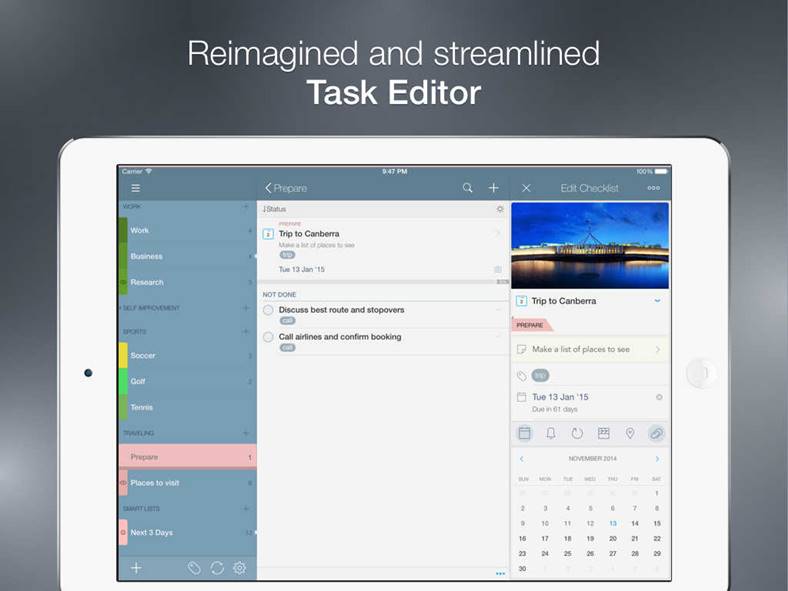This screenshot has width=788, height=591.
Task: Expand the Trip to Canberra title chevron
Action: tap(657, 301)
